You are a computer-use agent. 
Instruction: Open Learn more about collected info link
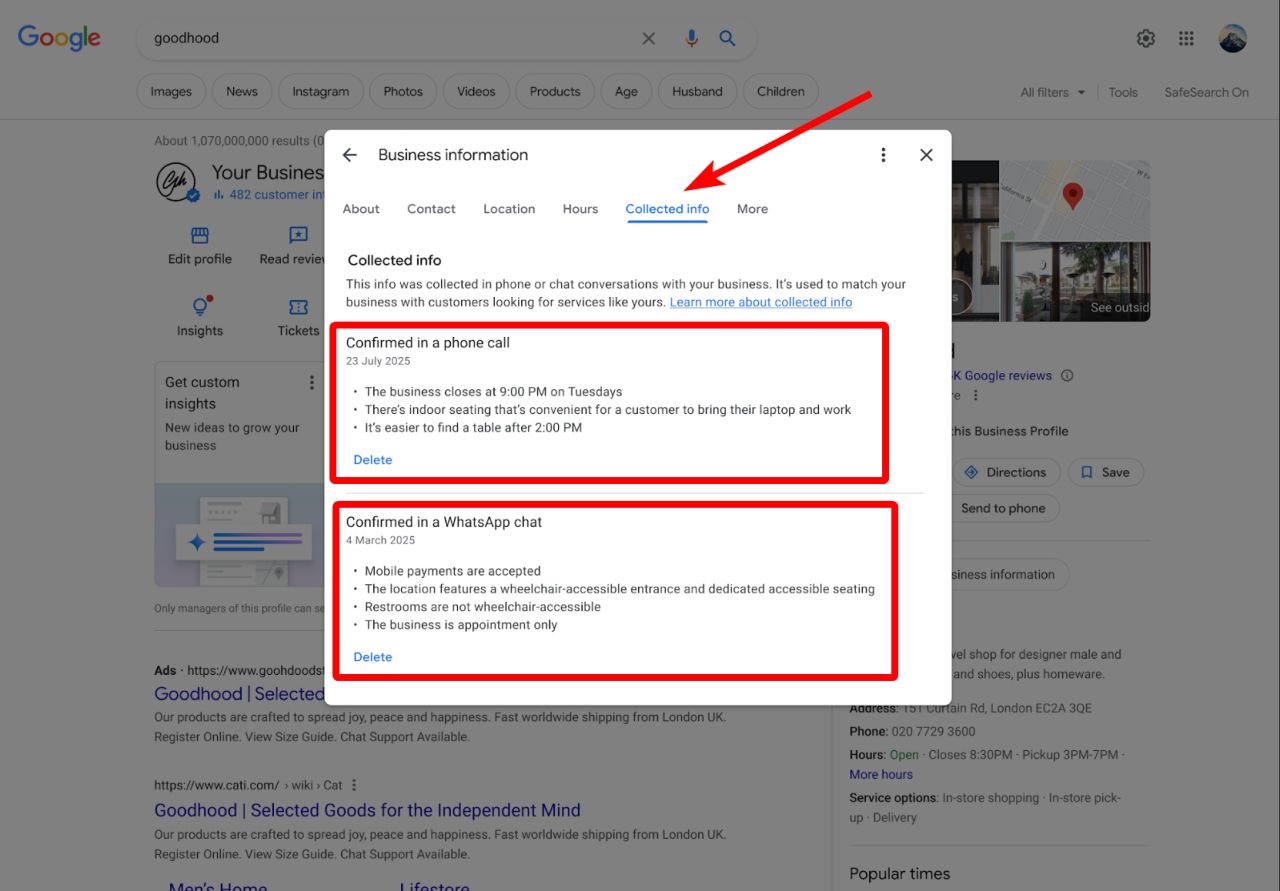point(761,302)
